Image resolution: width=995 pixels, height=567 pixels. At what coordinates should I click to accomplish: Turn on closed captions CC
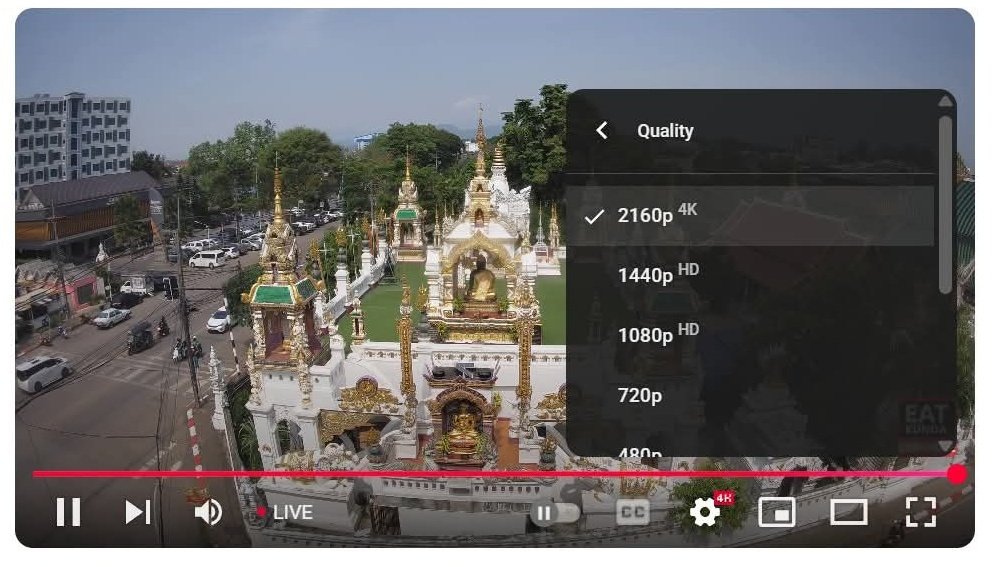633,512
